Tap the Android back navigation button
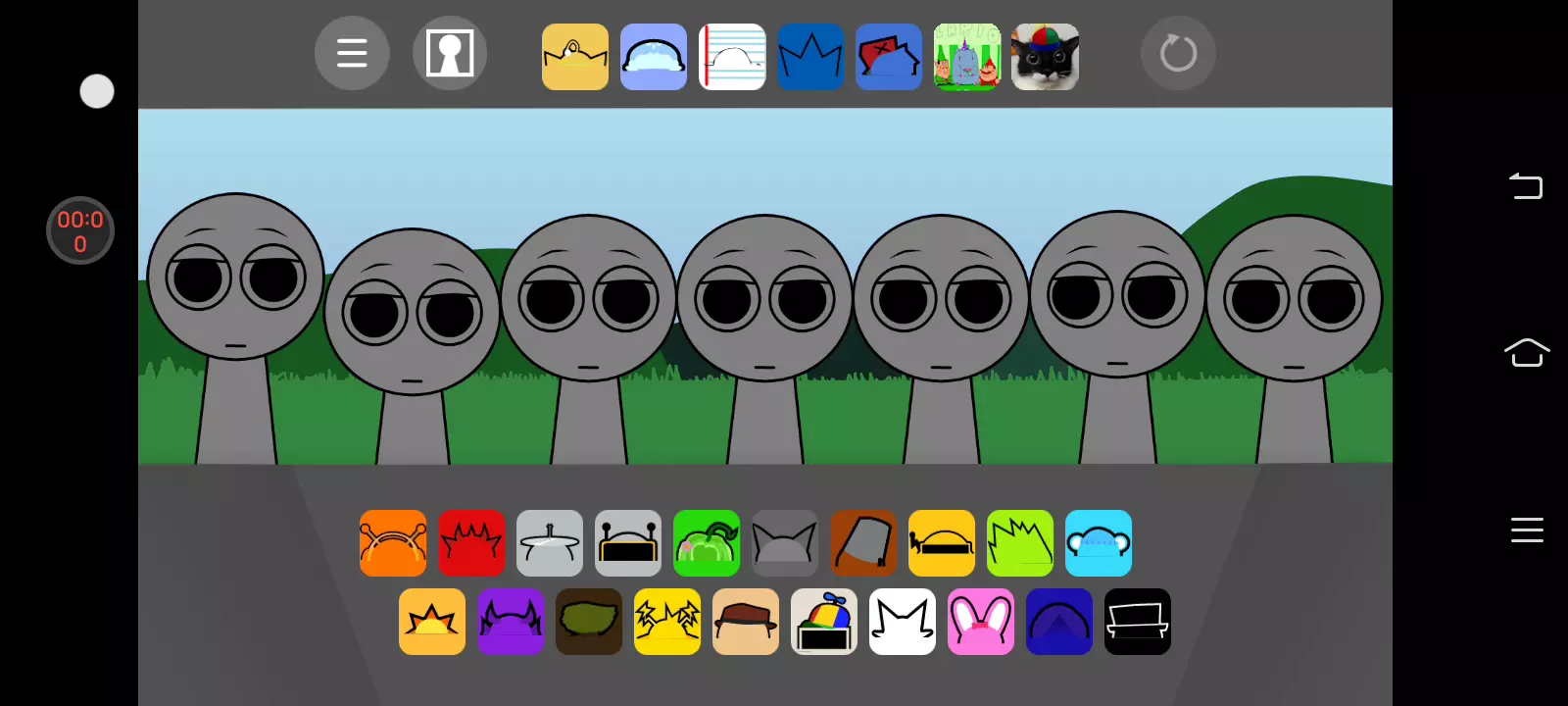 pos(1526,185)
